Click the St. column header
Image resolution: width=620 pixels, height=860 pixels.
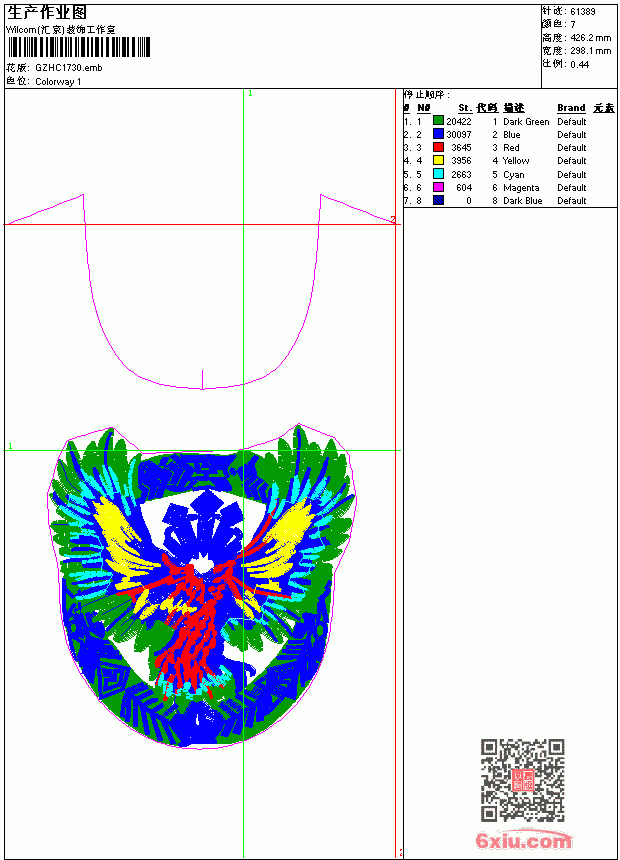point(465,108)
